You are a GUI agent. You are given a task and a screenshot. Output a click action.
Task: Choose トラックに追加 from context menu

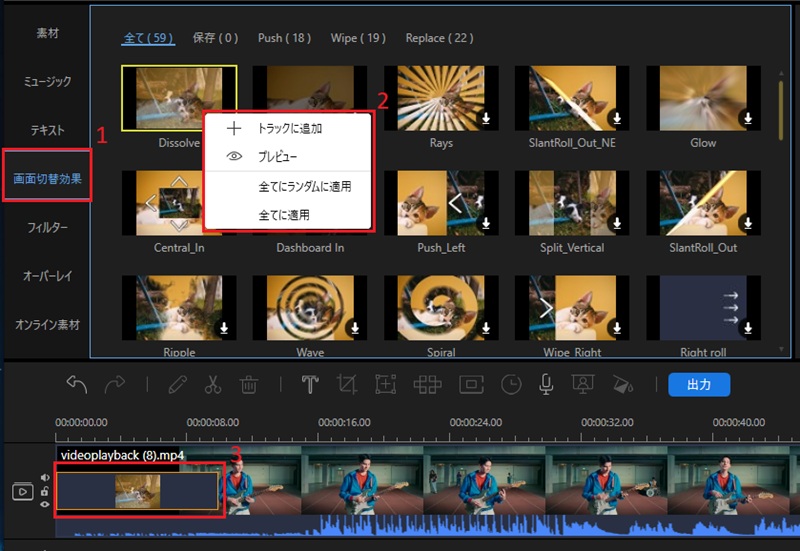pyautogui.click(x=287, y=129)
